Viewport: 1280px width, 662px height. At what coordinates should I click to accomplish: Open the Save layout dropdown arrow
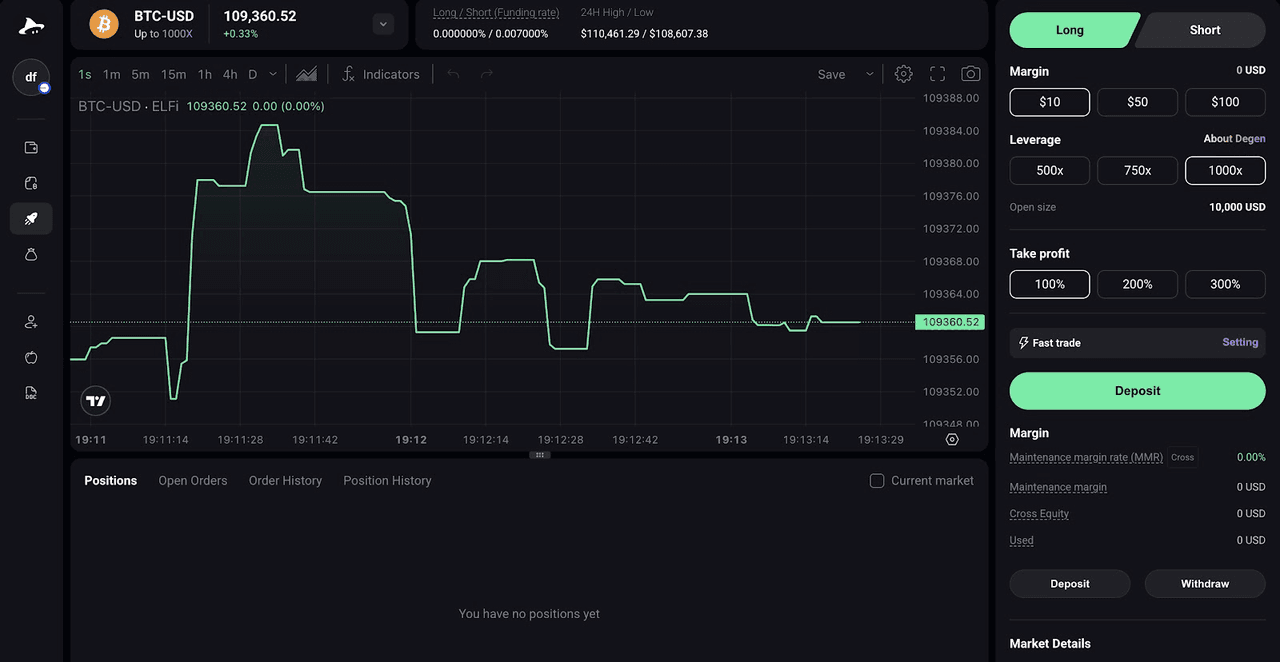click(870, 74)
